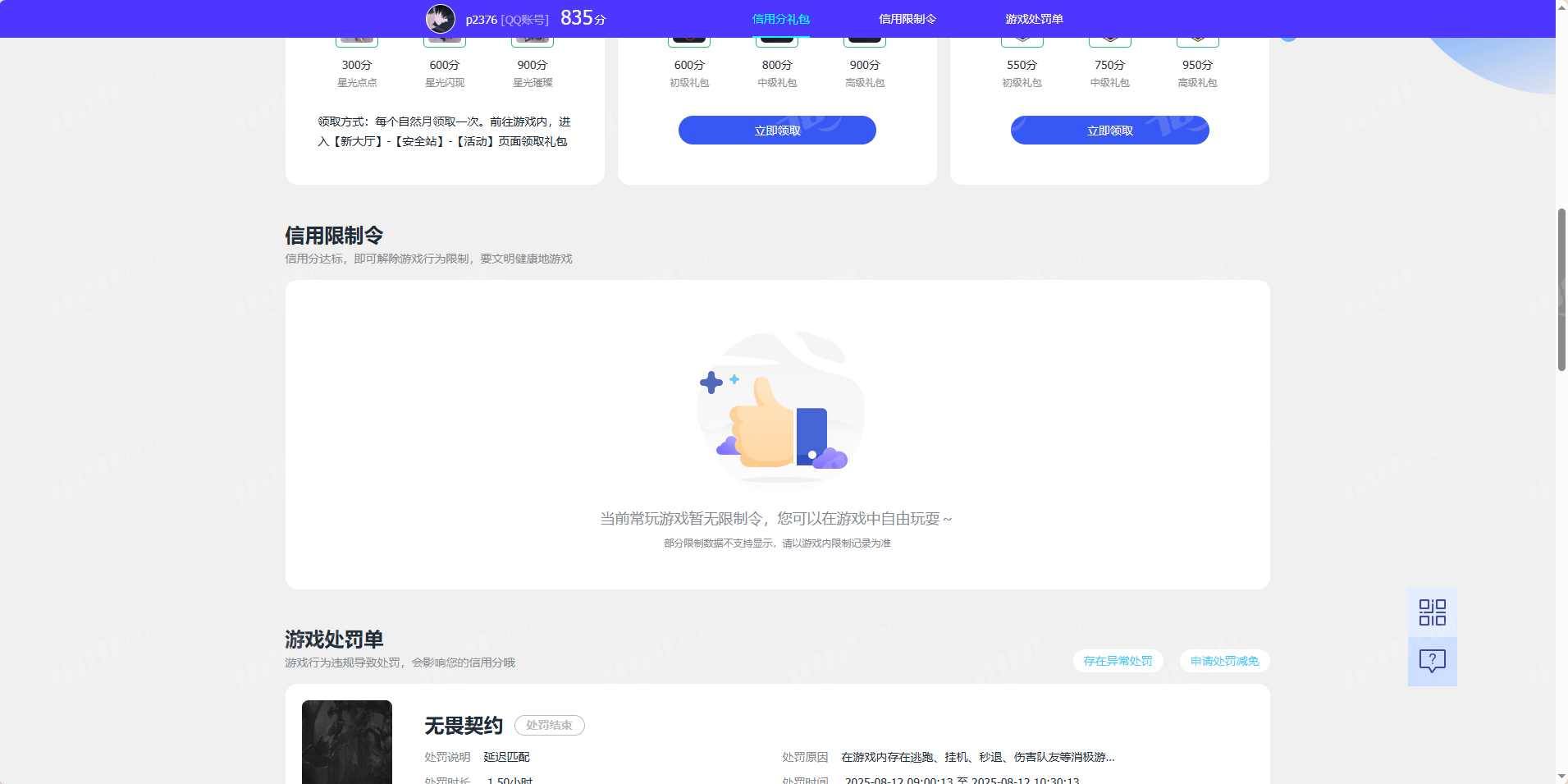
Task: Click the 550分 初级礼包 item
Action: [x=1022, y=62]
